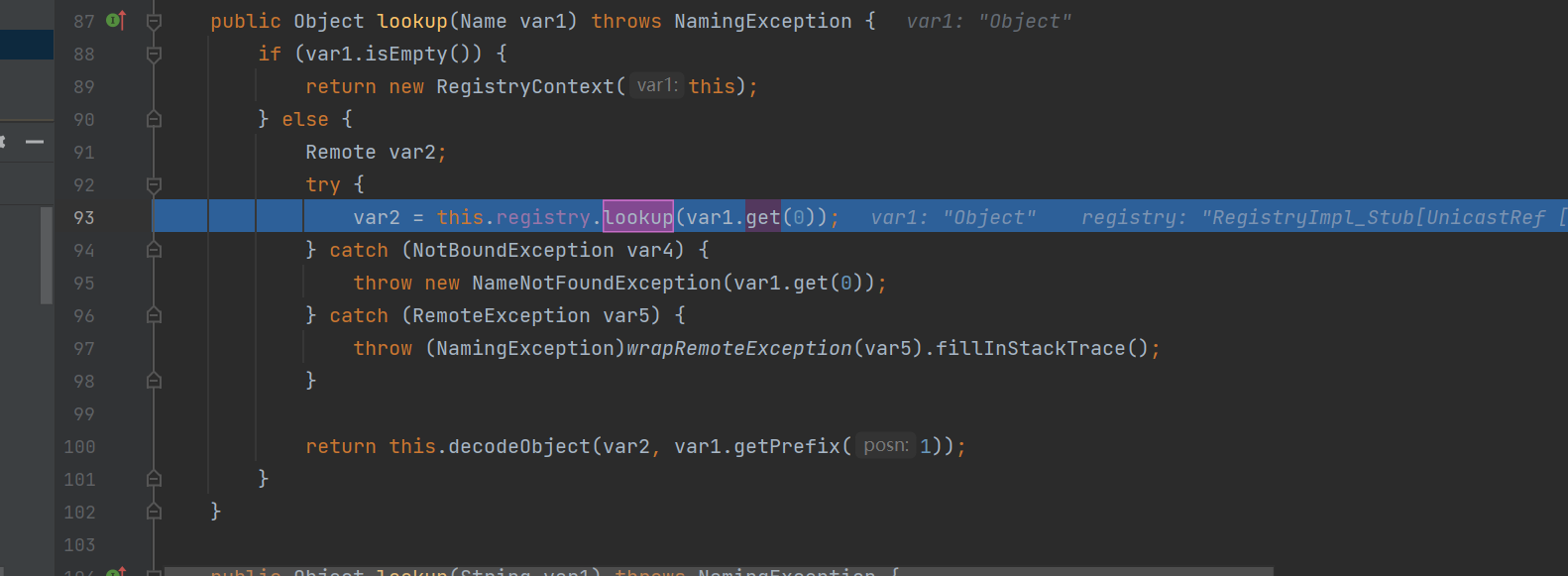Click inline debug value var1 "Object" on line 87
The image size is (1568, 576).
989,21
